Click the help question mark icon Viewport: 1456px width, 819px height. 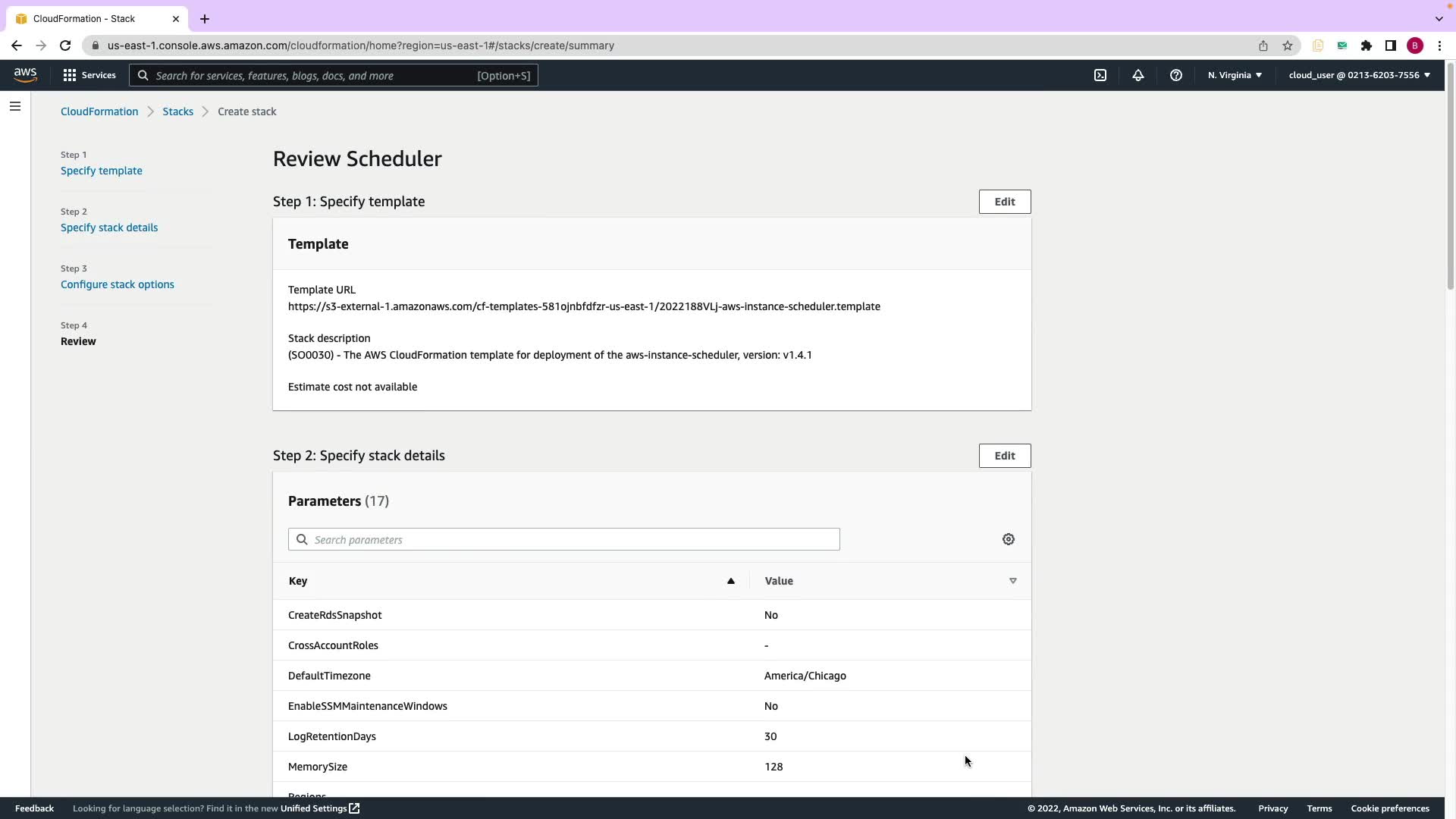click(1176, 75)
